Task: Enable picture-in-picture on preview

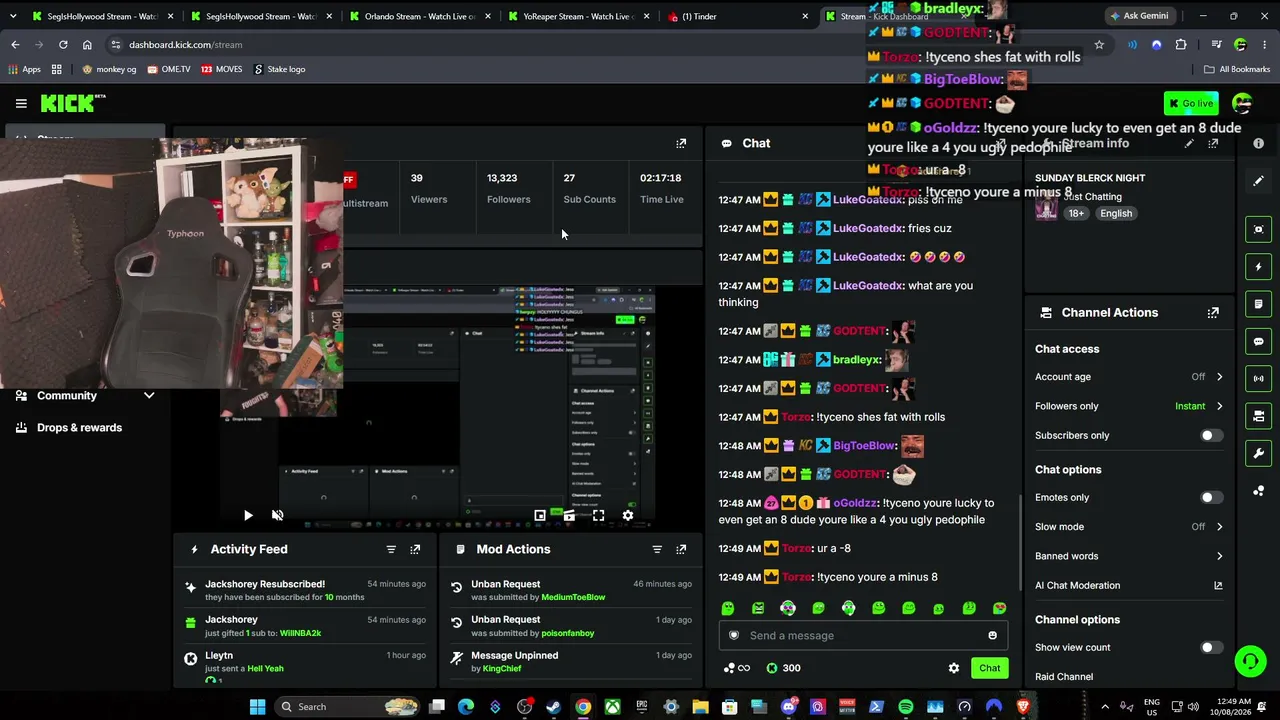Action: [540, 515]
